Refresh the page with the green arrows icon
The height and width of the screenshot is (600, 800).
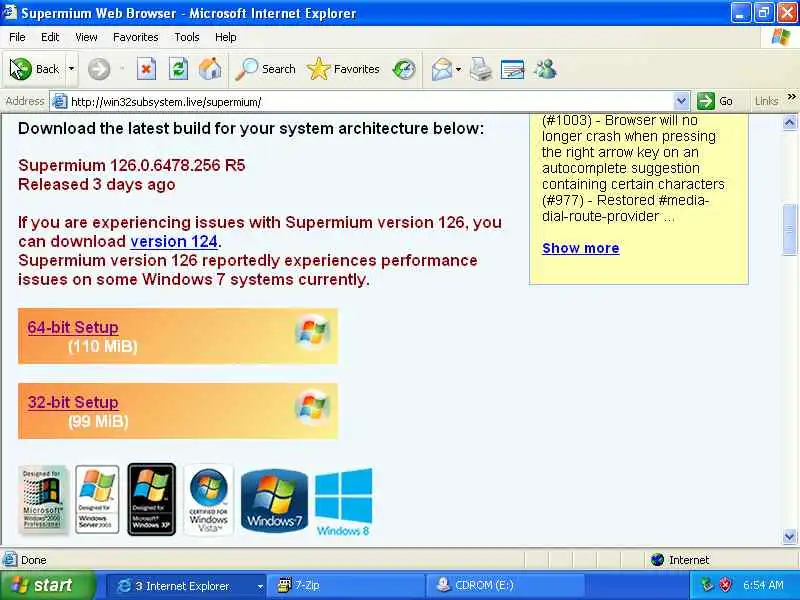click(179, 69)
